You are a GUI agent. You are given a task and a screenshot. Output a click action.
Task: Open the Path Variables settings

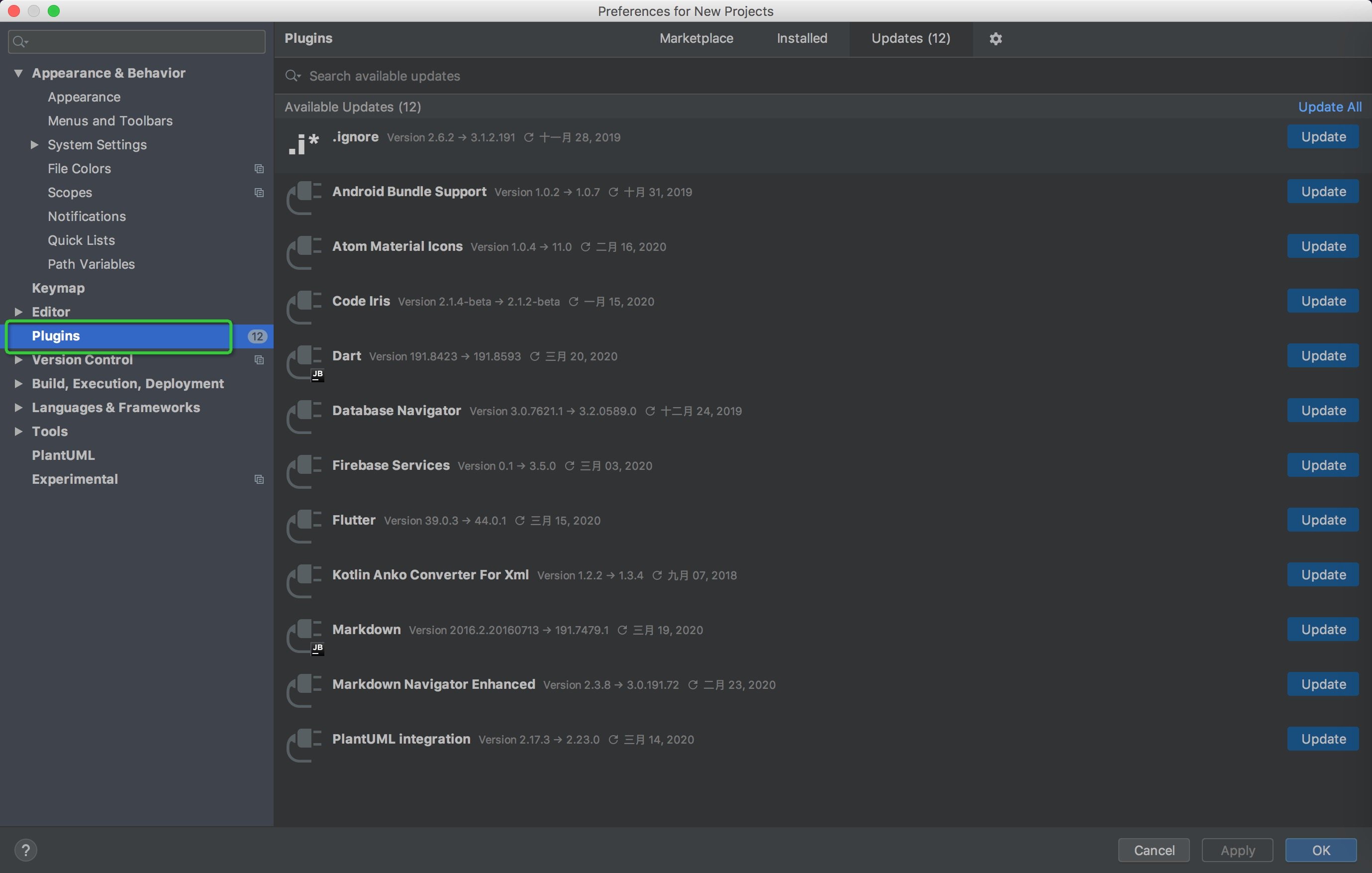click(x=91, y=265)
